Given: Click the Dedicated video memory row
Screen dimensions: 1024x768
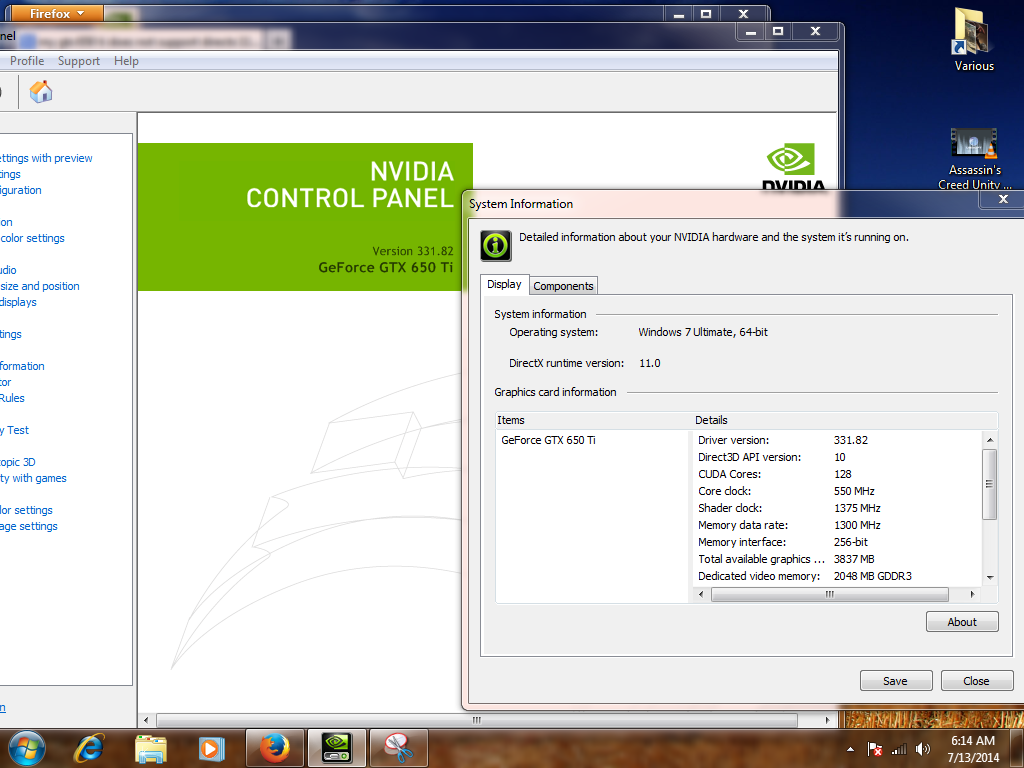Looking at the screenshot, I should (838, 576).
